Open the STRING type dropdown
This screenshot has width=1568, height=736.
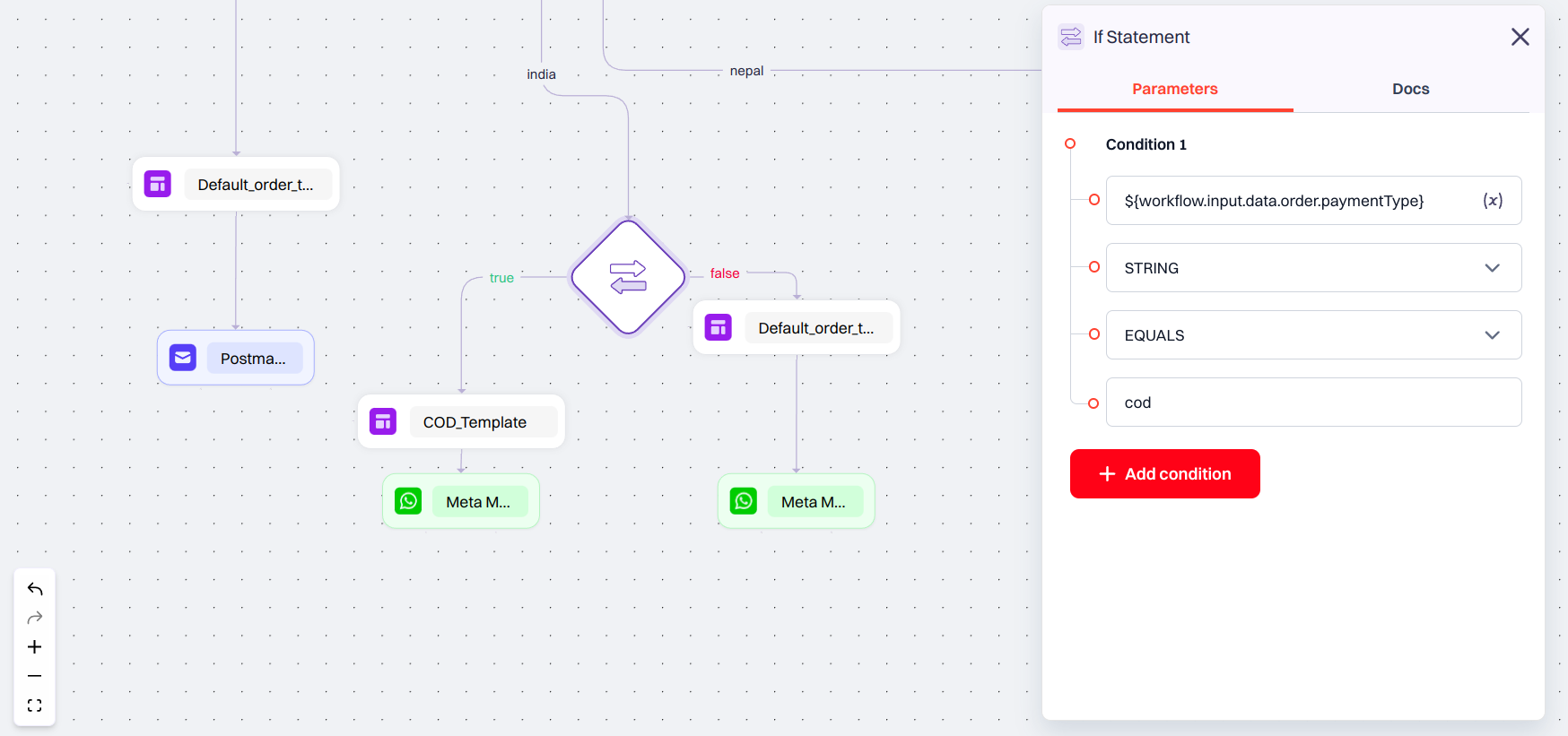pyautogui.click(x=1314, y=268)
